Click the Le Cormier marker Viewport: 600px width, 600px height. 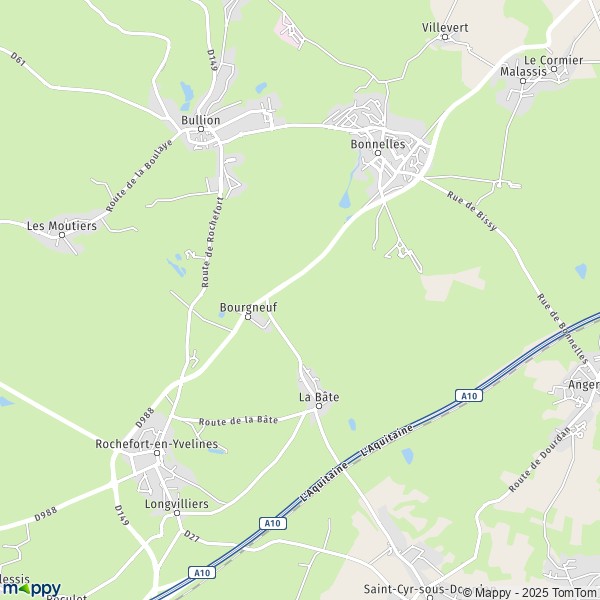554,69
